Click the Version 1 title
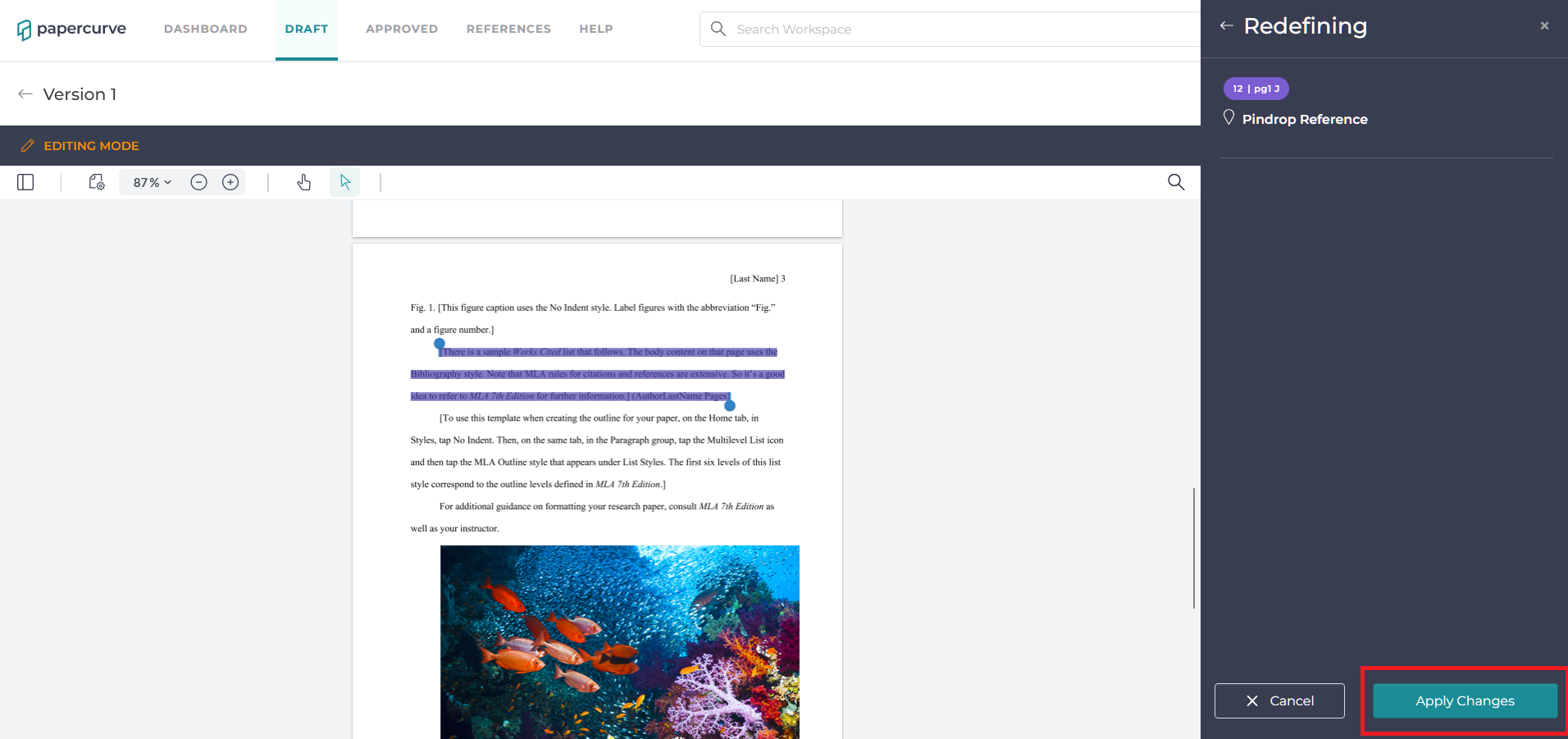Image resolution: width=1568 pixels, height=739 pixels. [x=80, y=94]
